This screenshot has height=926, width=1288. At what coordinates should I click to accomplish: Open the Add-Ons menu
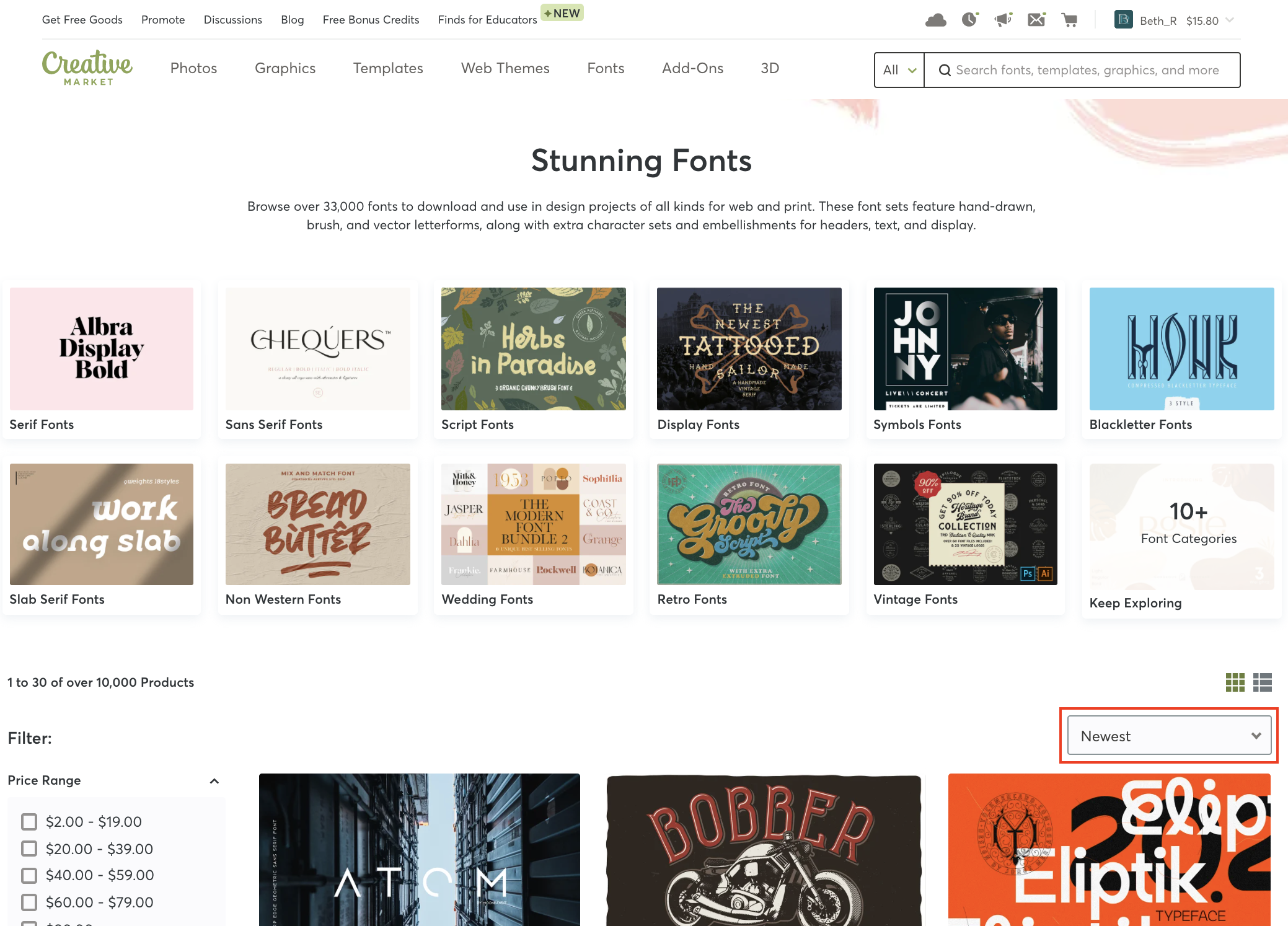click(x=692, y=68)
